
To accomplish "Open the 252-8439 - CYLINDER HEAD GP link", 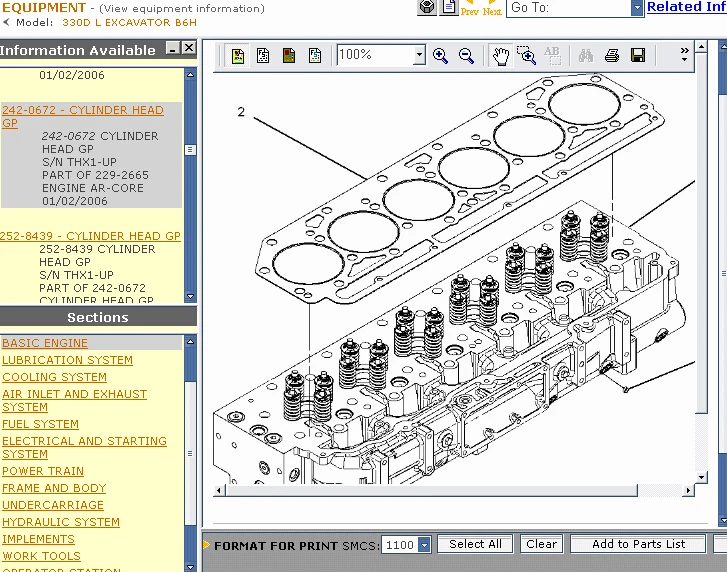I will pyautogui.click(x=90, y=236).
